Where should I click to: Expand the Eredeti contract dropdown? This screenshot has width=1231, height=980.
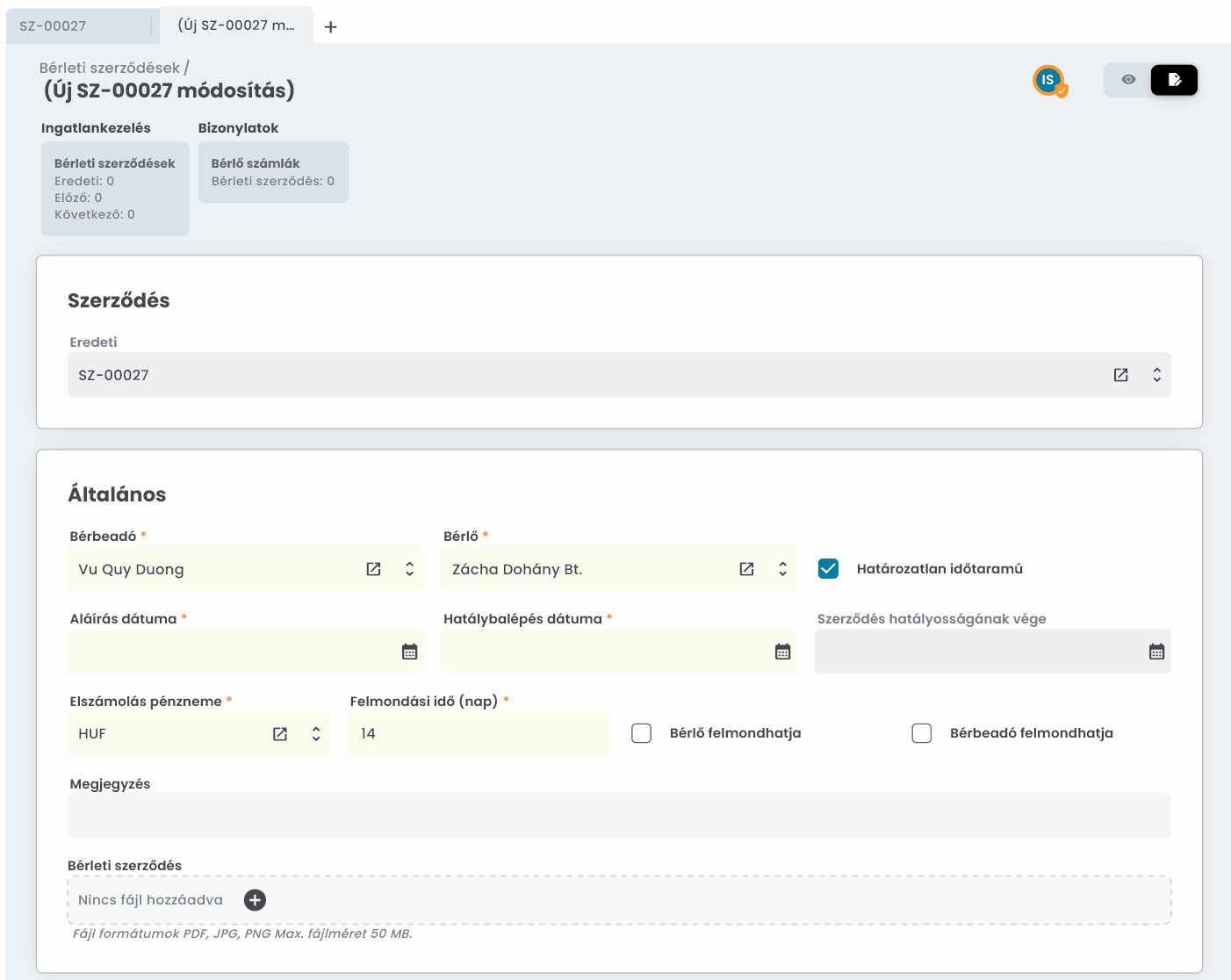point(1157,375)
